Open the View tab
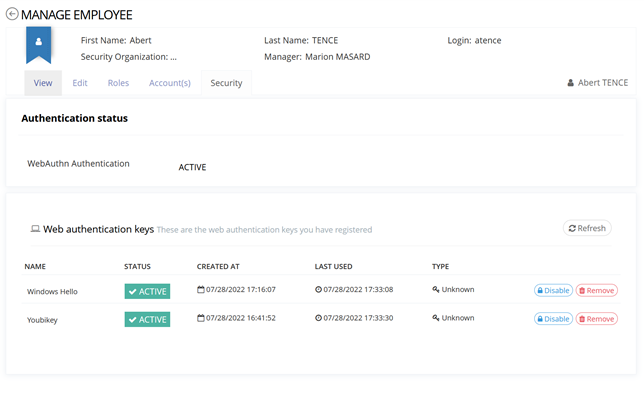Viewport: 644px width, 393px height. tap(43, 83)
